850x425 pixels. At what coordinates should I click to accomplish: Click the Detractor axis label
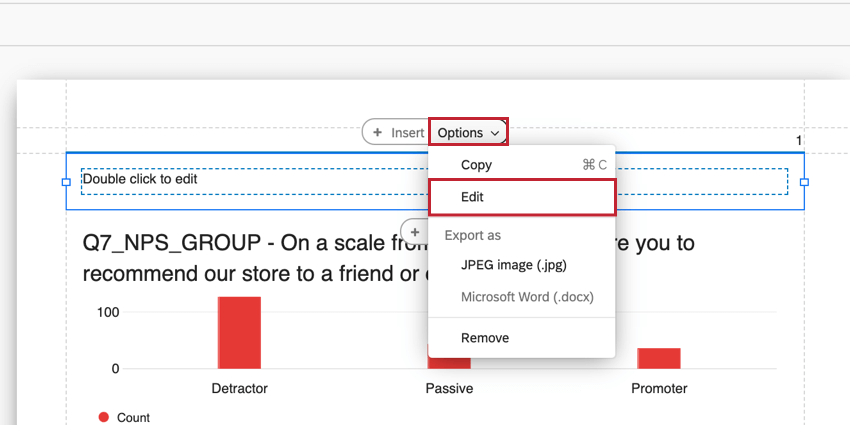tap(239, 388)
